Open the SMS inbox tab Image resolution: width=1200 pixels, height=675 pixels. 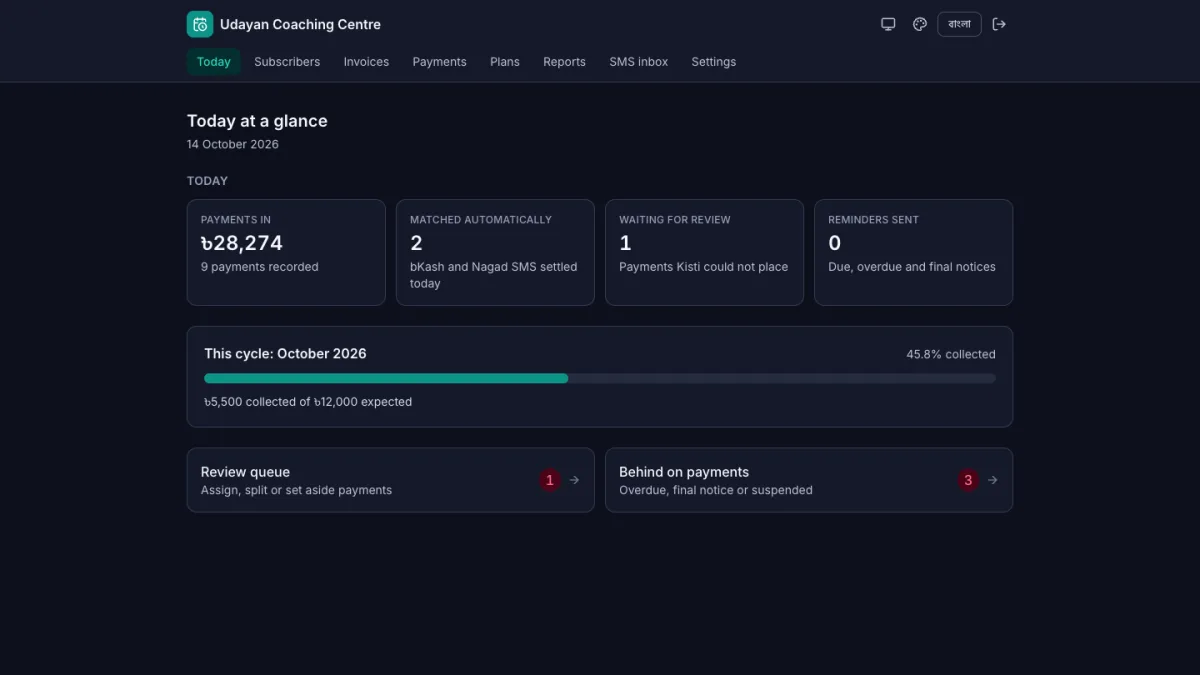pyautogui.click(x=639, y=62)
